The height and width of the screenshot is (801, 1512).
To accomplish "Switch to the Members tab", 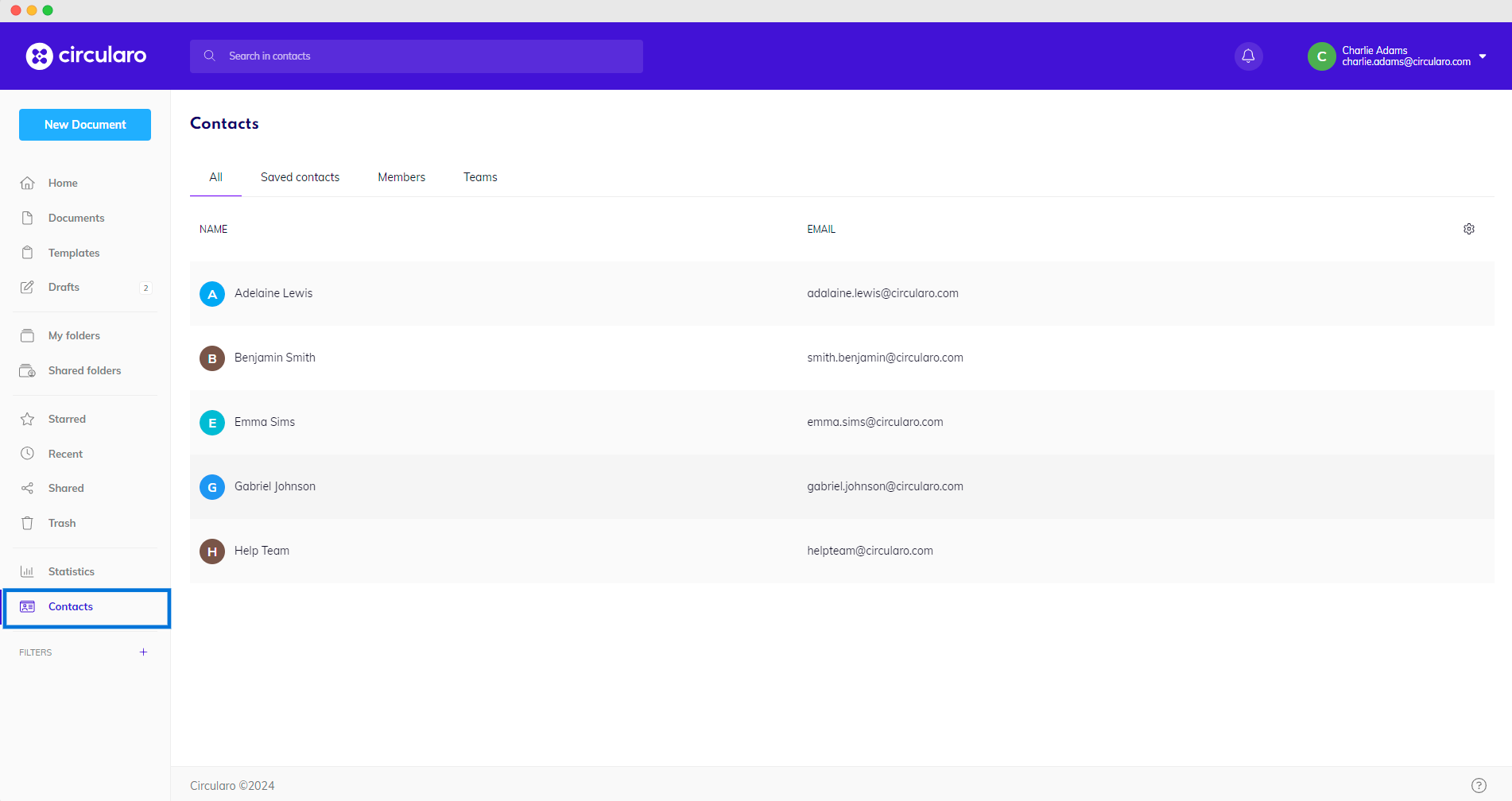I will pyautogui.click(x=401, y=177).
